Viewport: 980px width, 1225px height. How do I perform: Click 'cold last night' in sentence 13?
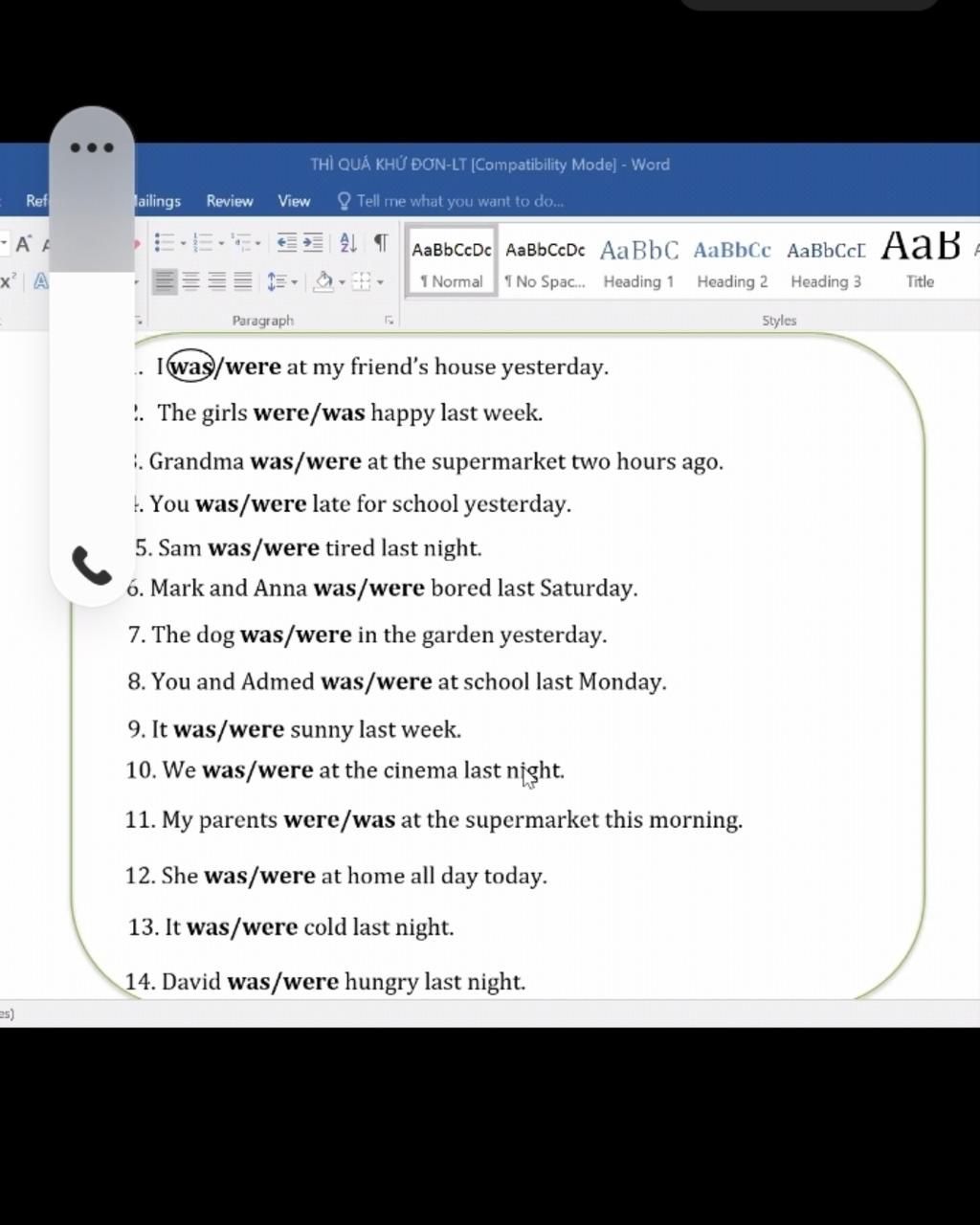pos(378,927)
